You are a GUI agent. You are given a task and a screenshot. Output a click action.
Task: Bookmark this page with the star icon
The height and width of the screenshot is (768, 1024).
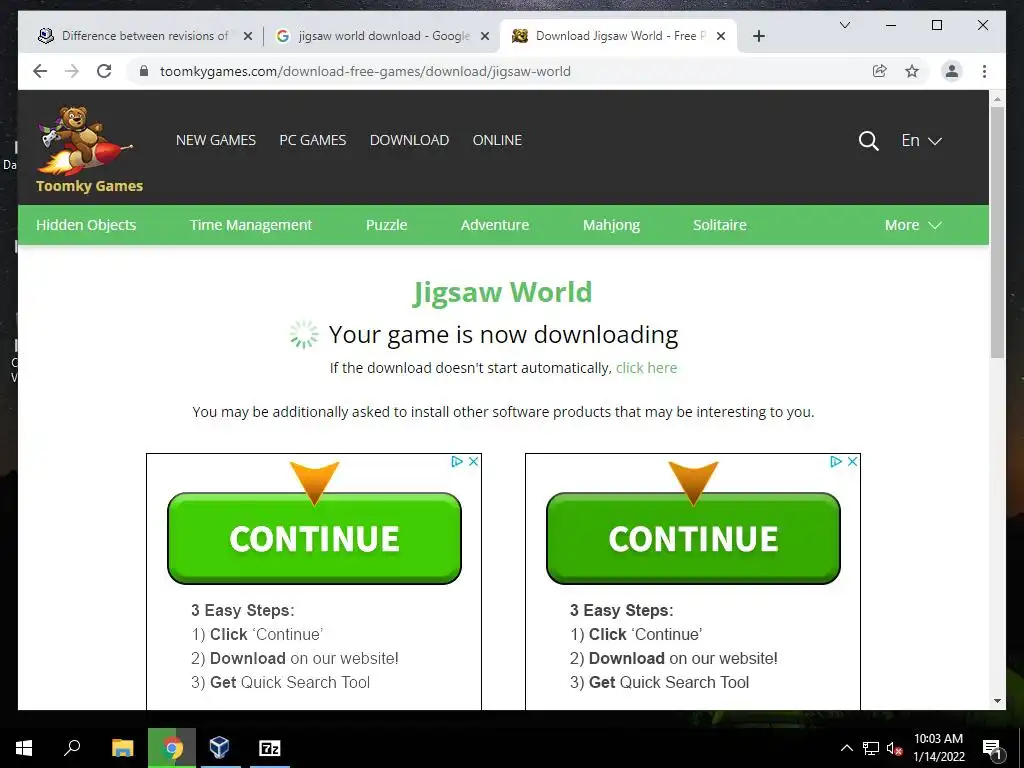[912, 71]
